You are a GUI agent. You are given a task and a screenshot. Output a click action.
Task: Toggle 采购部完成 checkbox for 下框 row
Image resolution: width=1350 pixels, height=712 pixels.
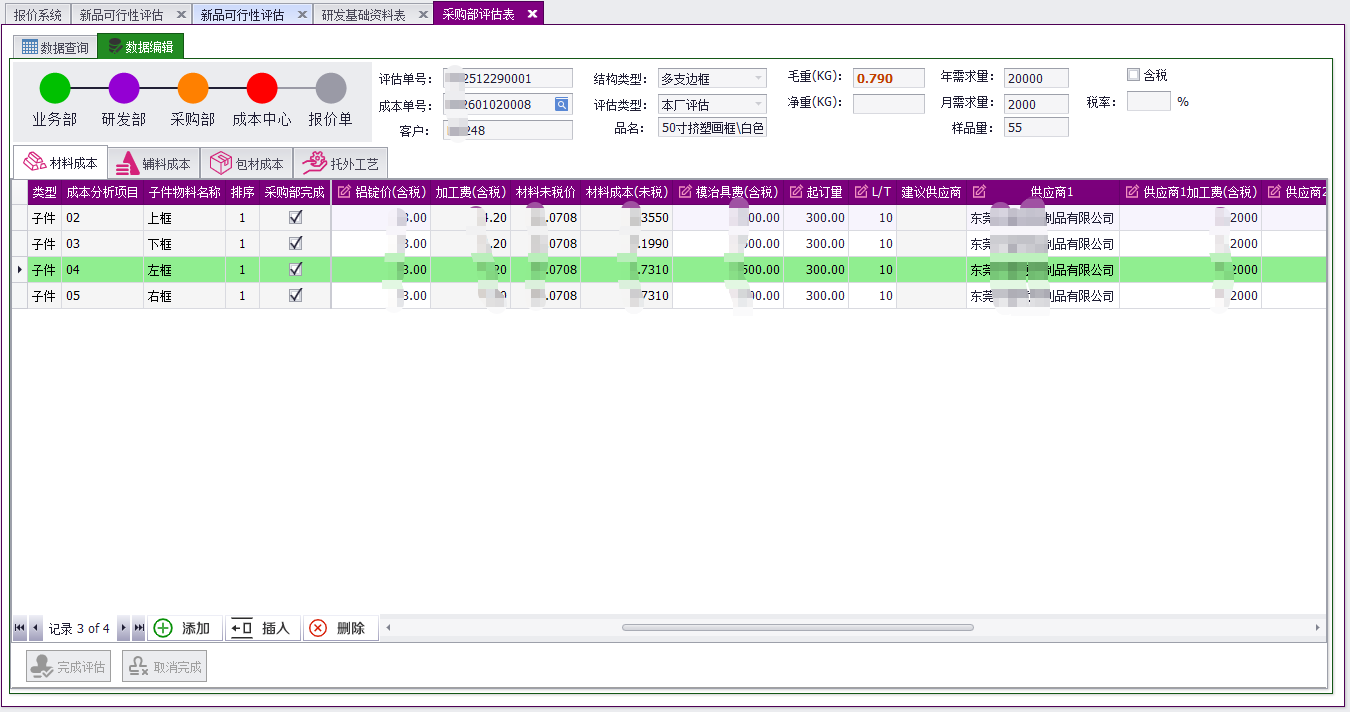pos(295,243)
